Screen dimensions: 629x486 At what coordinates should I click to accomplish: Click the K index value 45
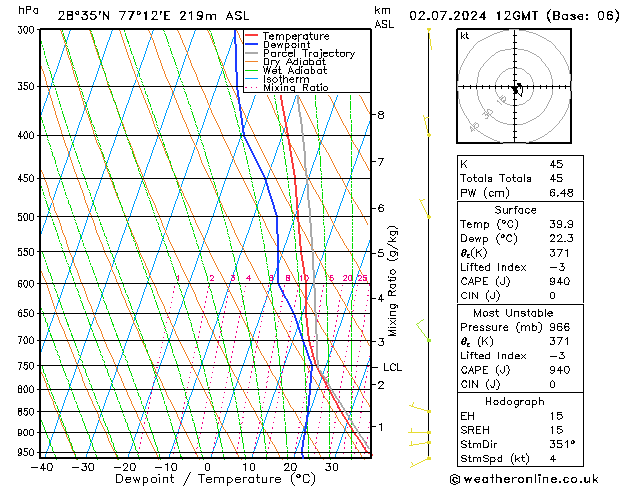(x=556, y=164)
